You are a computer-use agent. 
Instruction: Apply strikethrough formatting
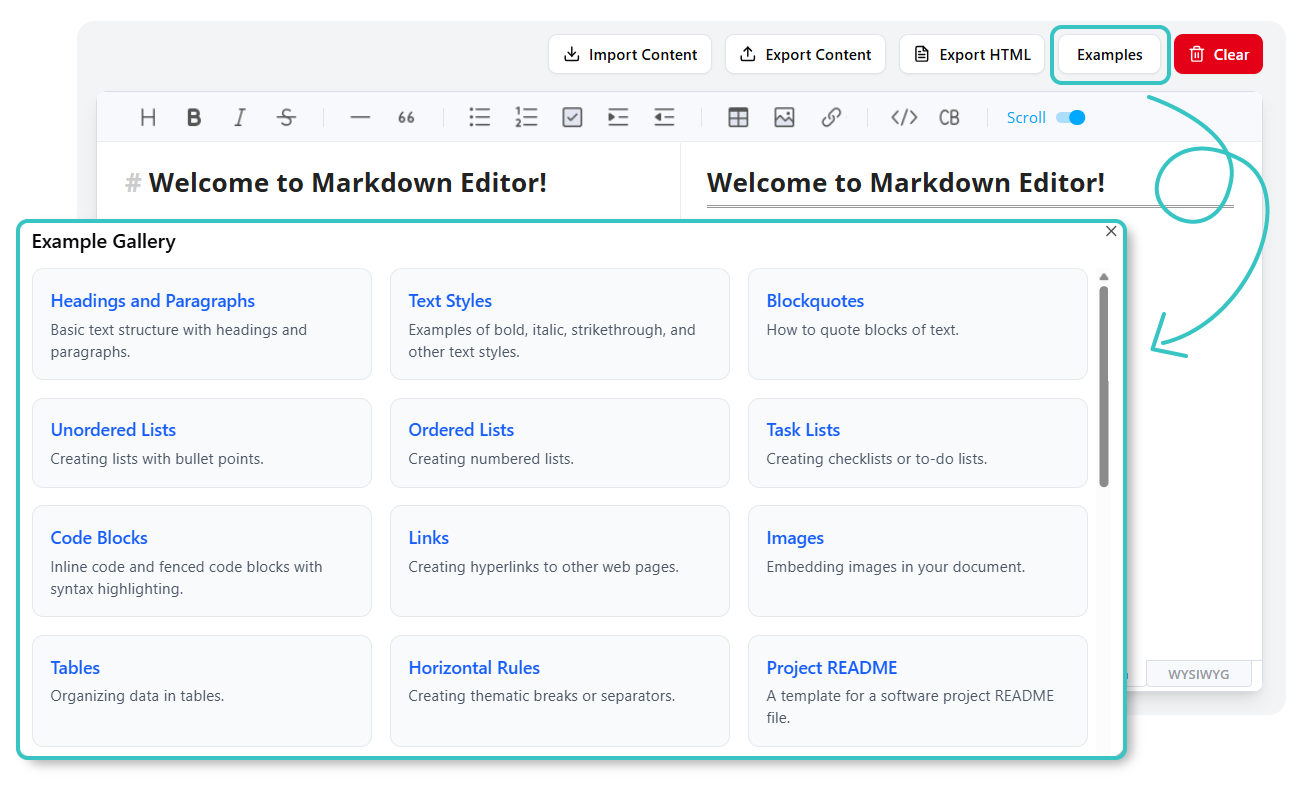click(x=286, y=117)
